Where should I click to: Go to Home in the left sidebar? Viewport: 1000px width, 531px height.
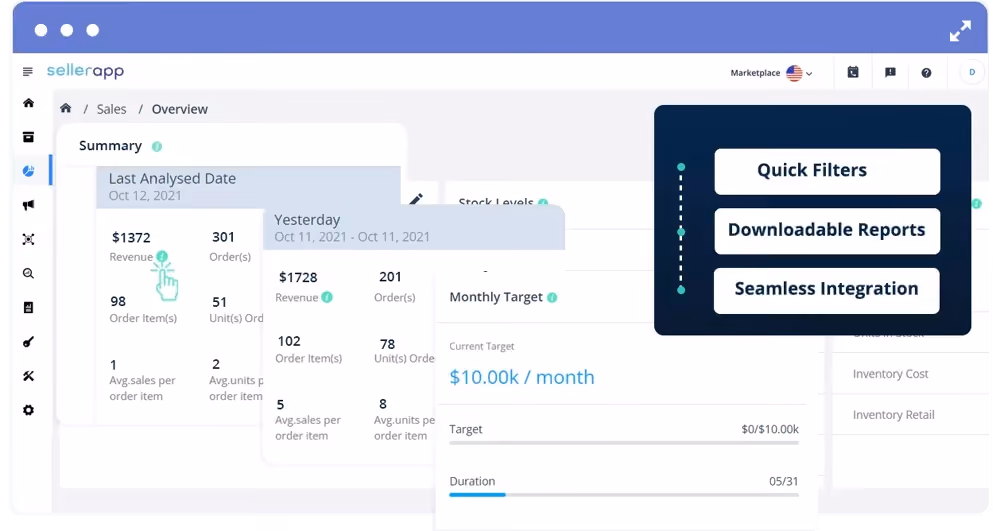tap(29, 103)
